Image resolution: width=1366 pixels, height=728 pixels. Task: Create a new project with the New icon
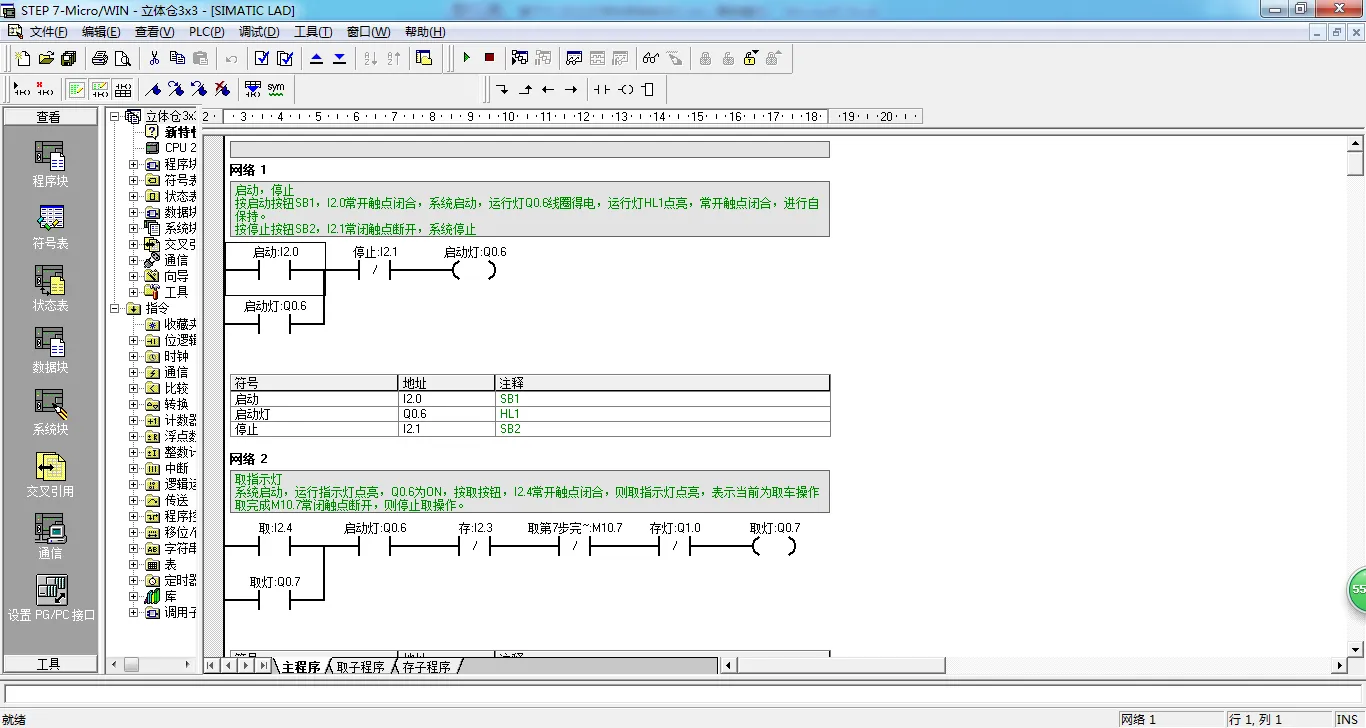tap(23, 58)
